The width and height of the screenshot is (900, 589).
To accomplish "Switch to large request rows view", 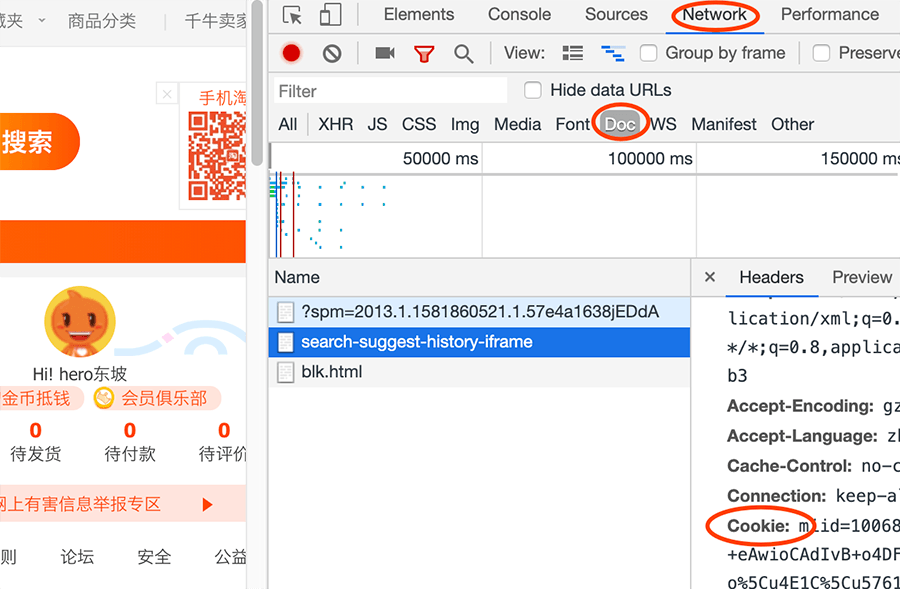I will click(573, 53).
